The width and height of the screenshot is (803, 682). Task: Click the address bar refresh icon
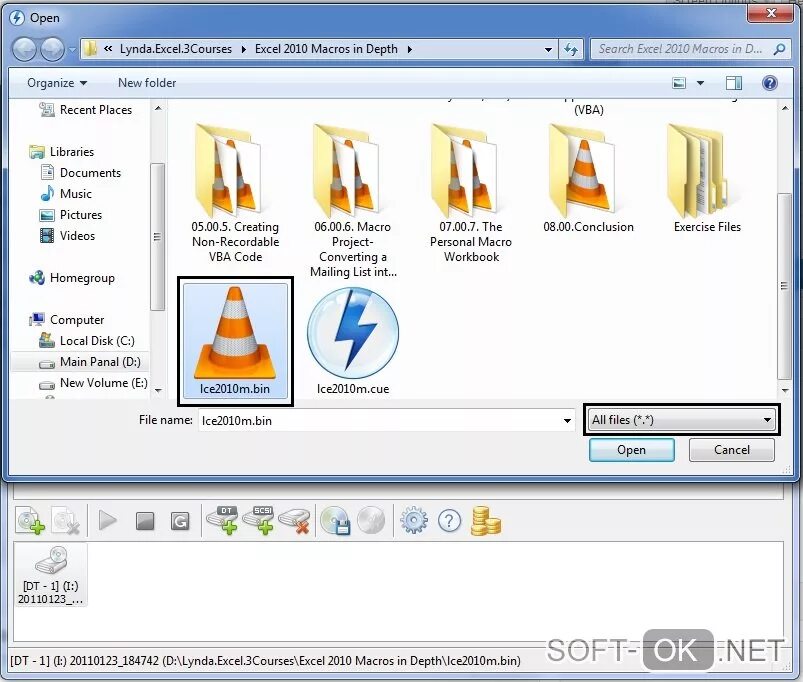coord(570,49)
